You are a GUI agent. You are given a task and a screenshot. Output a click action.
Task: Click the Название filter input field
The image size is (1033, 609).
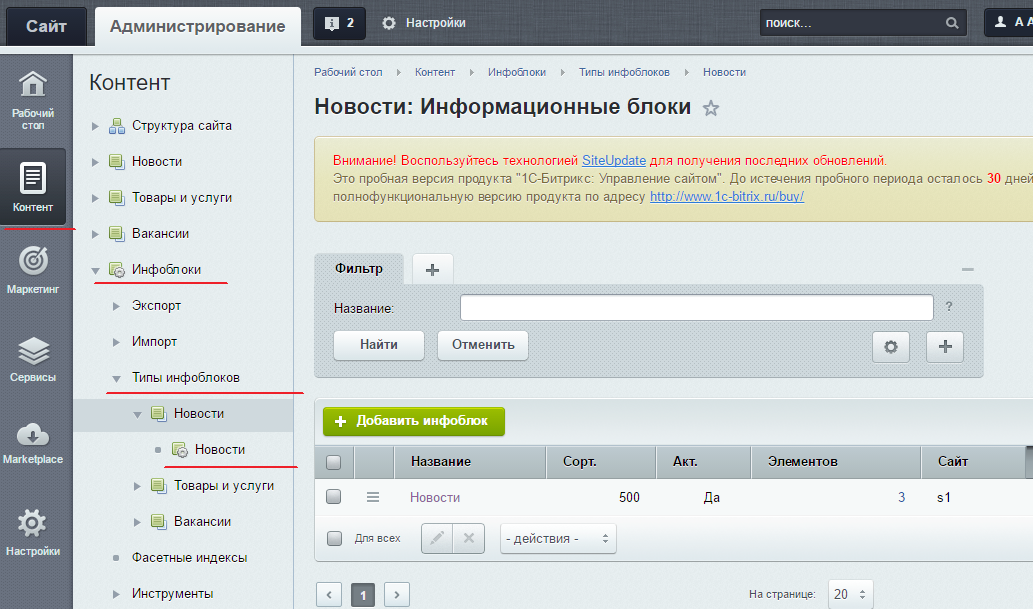(x=696, y=308)
